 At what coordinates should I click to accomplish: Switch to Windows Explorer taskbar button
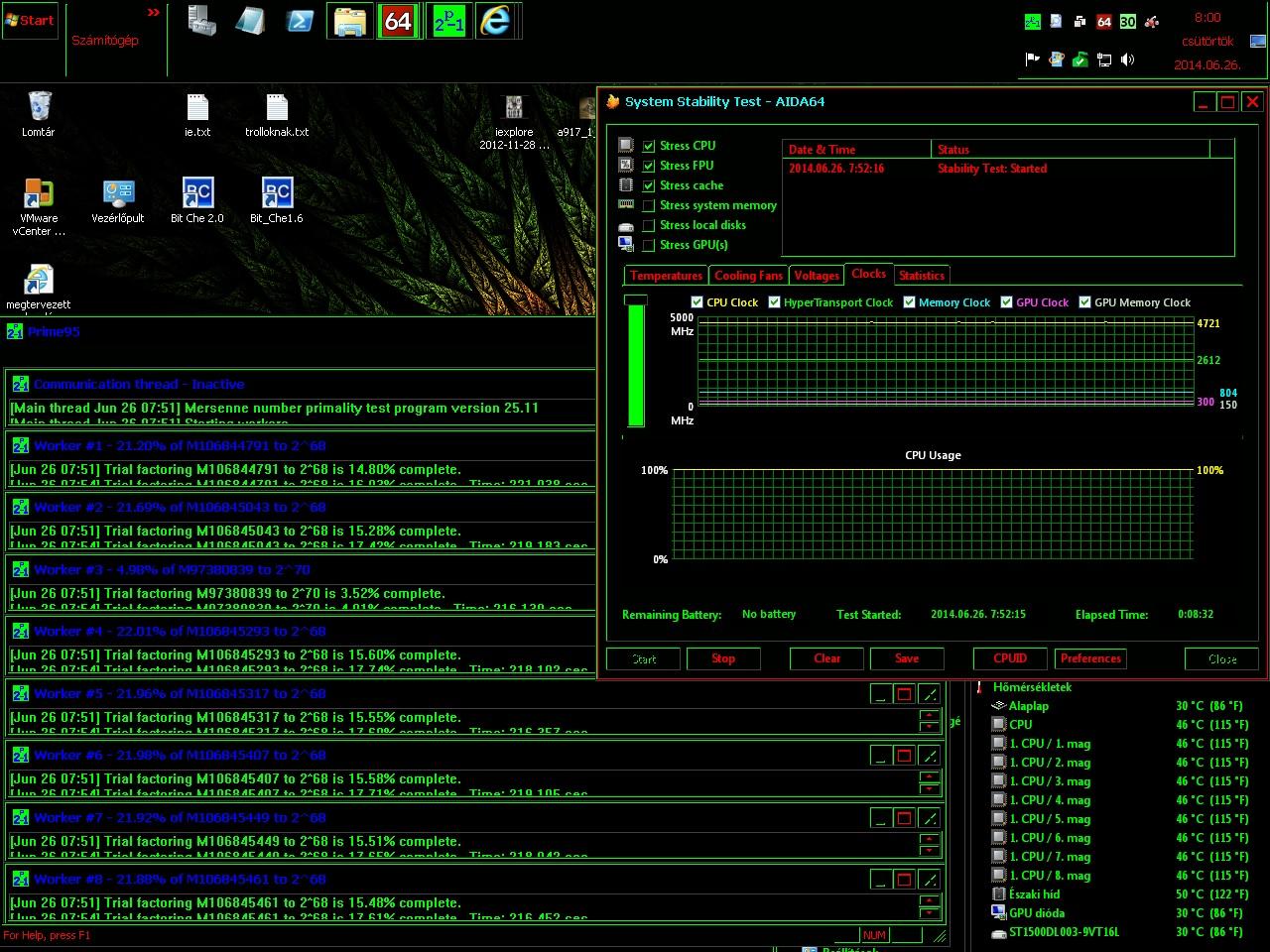click(350, 21)
